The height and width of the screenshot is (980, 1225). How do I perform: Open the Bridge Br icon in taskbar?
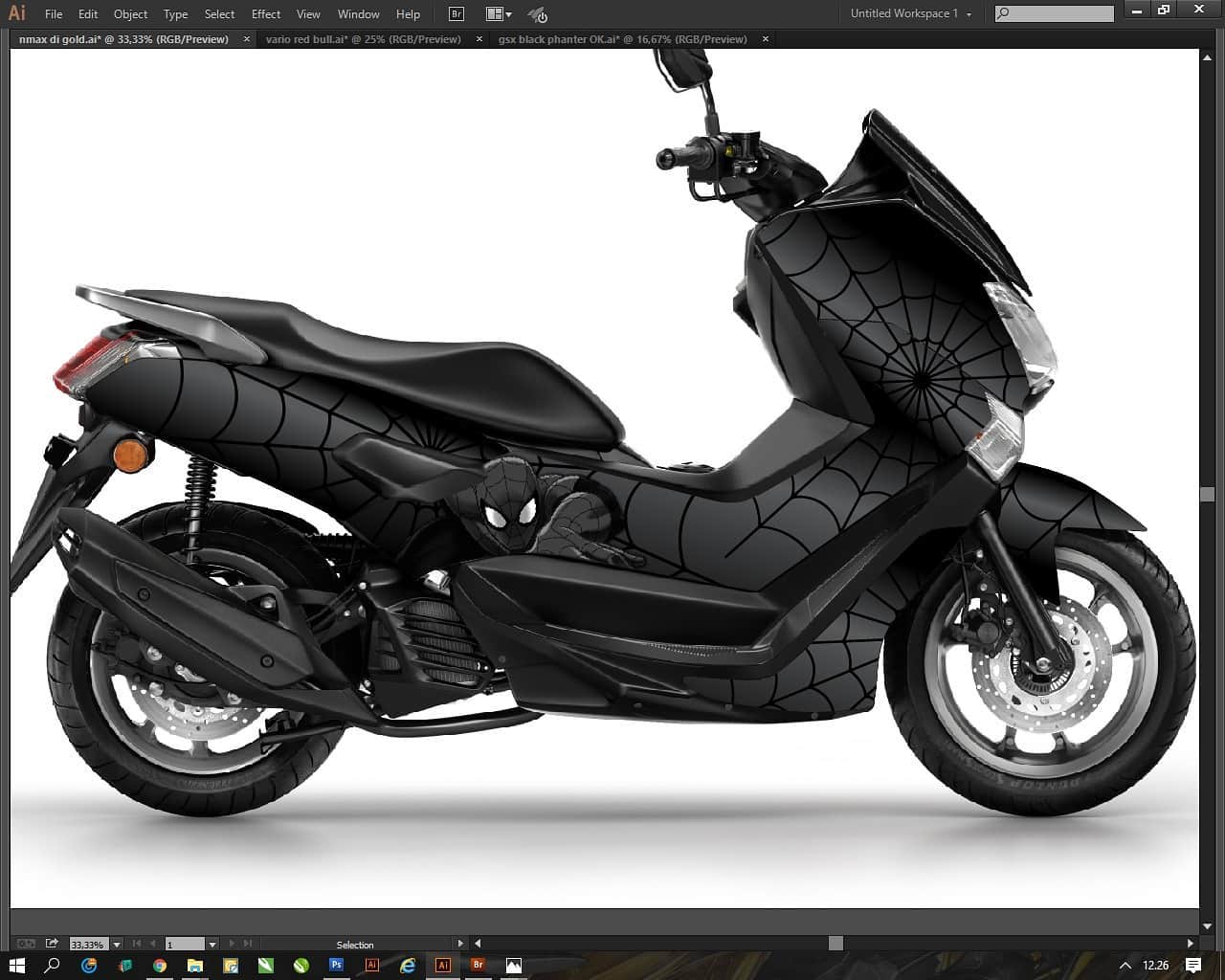[x=478, y=966]
